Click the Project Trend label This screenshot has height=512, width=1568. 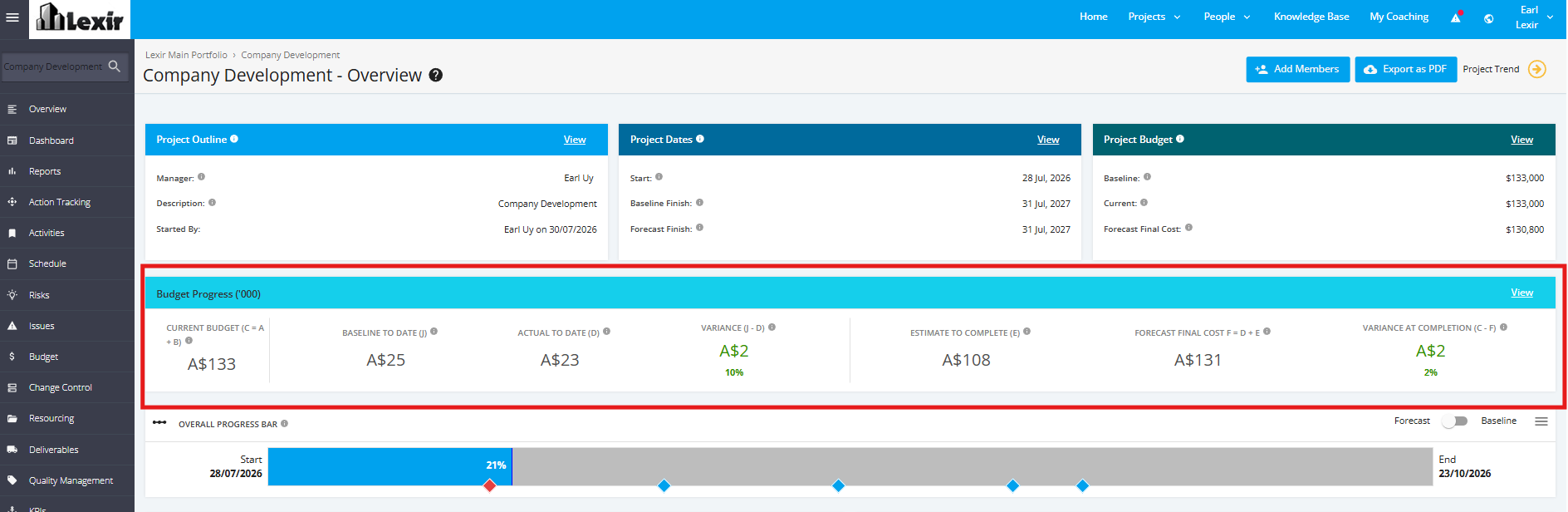click(x=1491, y=69)
